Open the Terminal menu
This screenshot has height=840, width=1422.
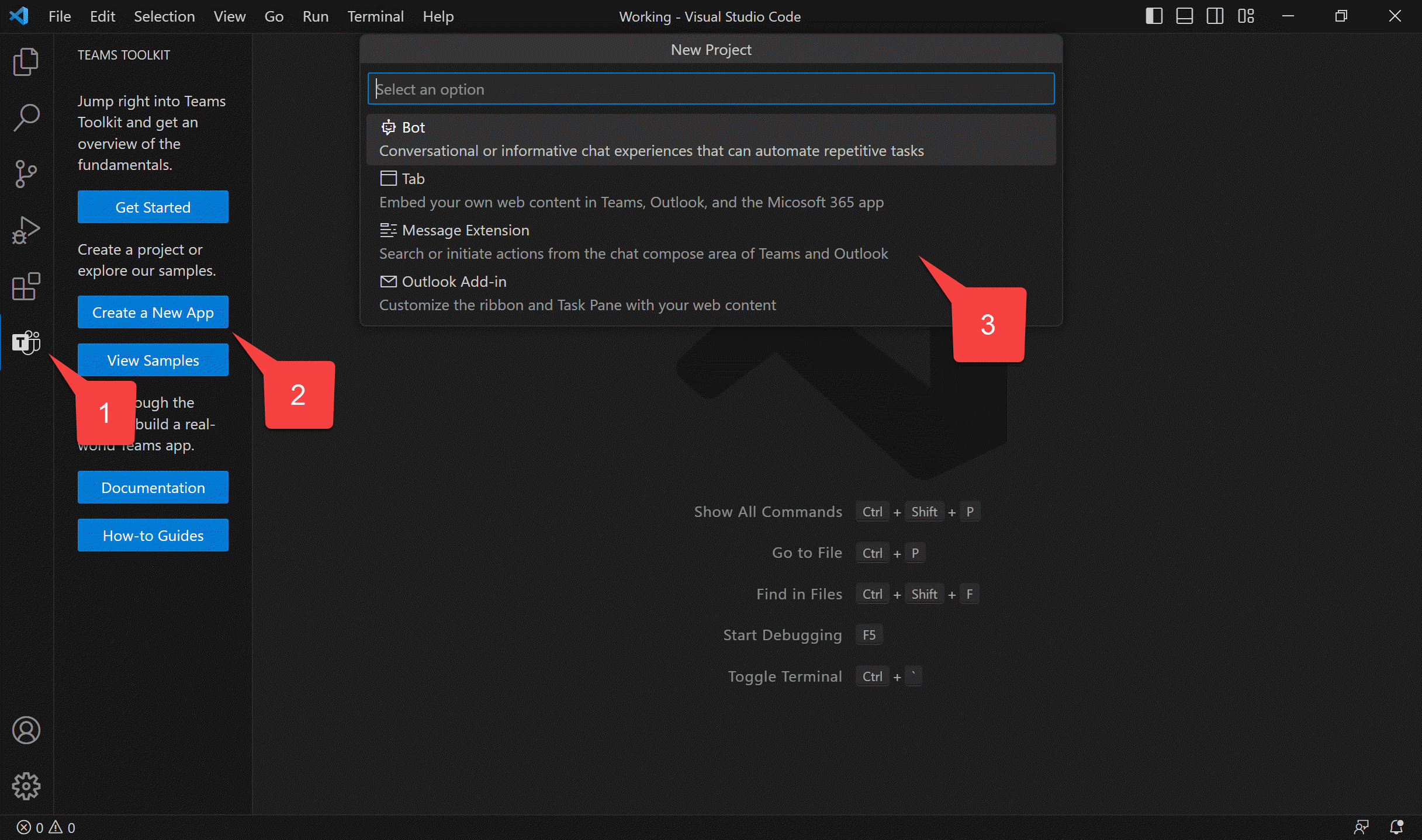(x=375, y=16)
